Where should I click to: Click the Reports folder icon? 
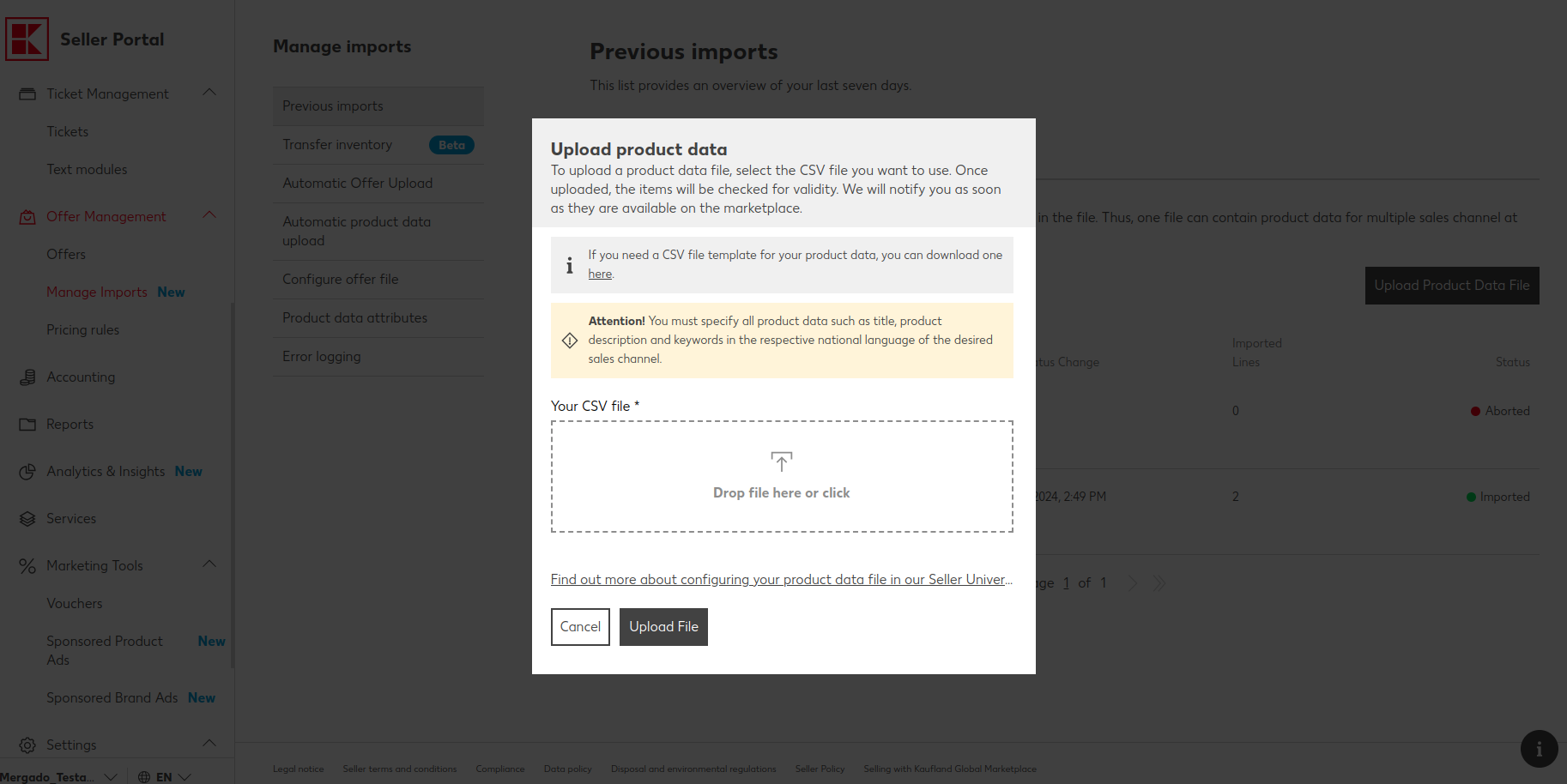(27, 425)
